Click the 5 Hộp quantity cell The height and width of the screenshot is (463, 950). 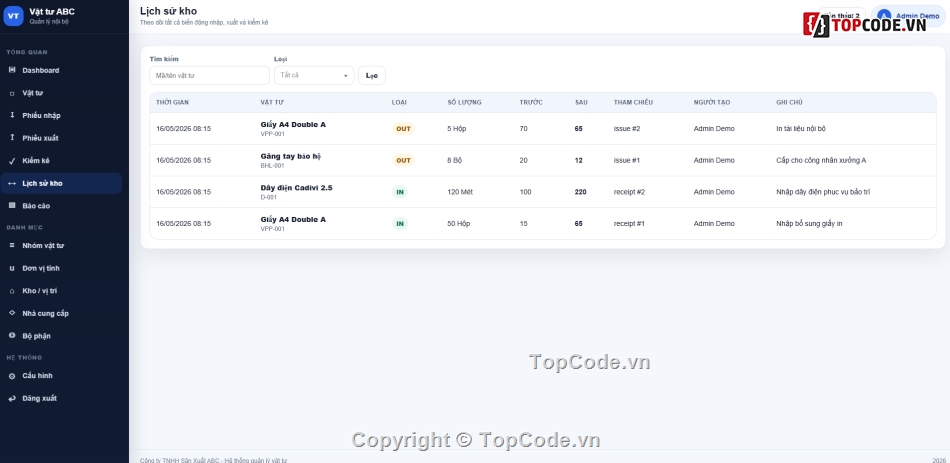tap(457, 128)
